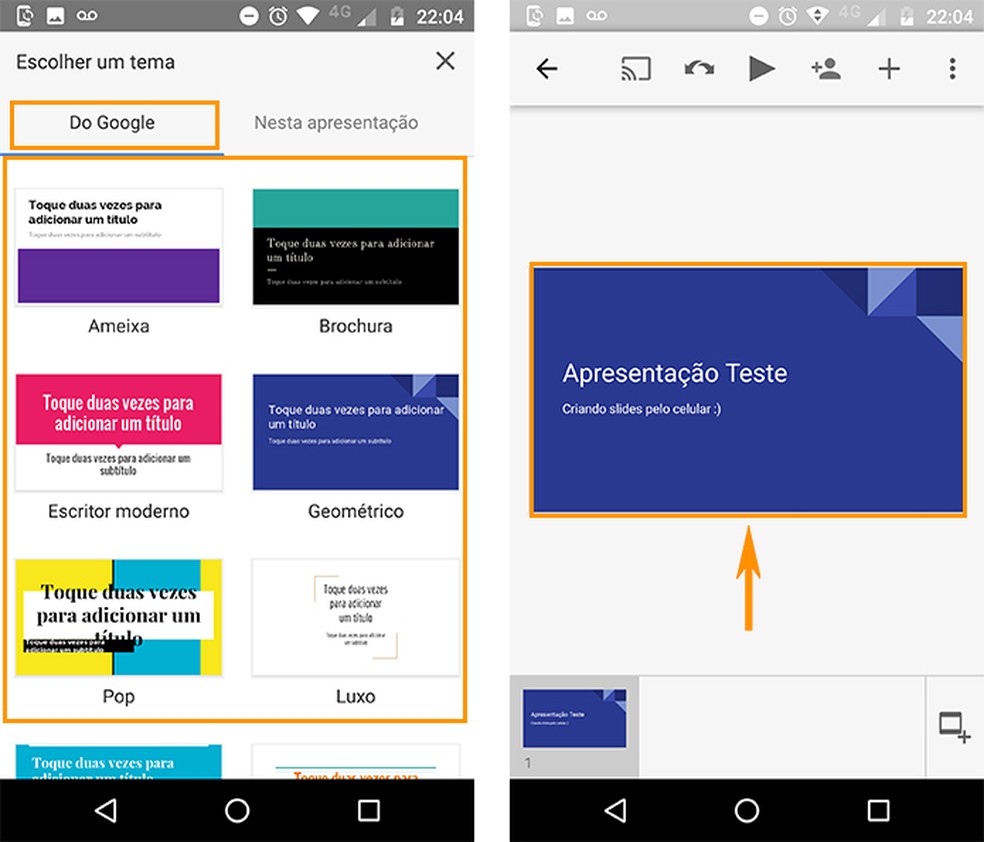Insert new content with the plus icon
The image size is (984, 842).
coord(889,68)
